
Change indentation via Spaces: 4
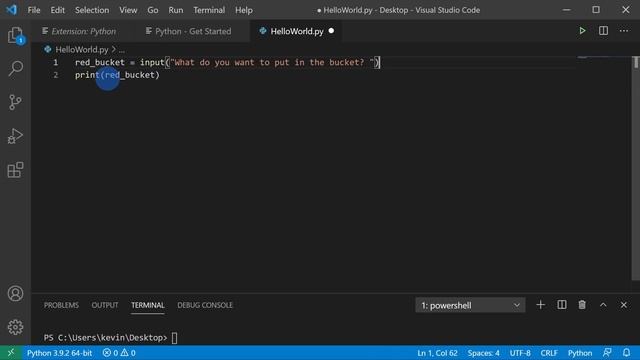(x=484, y=353)
